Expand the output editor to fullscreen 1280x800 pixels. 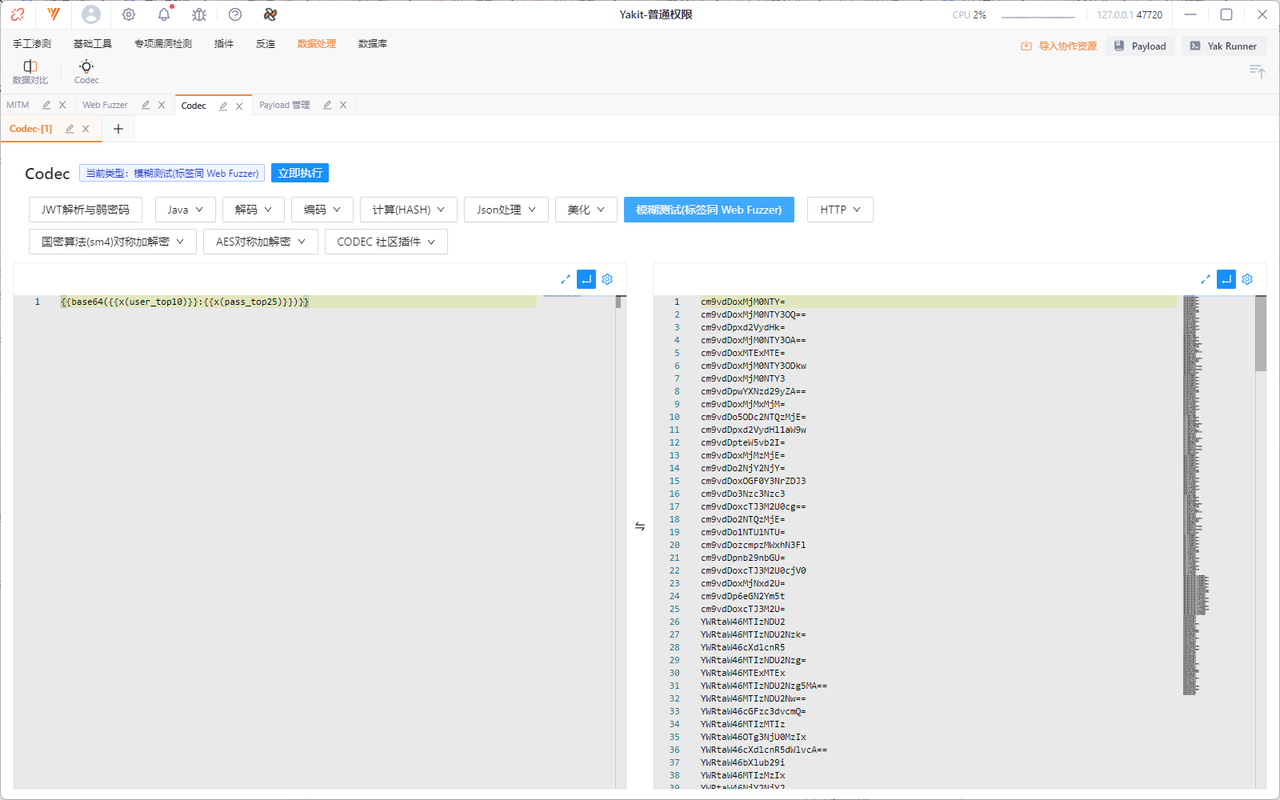[x=1205, y=279]
